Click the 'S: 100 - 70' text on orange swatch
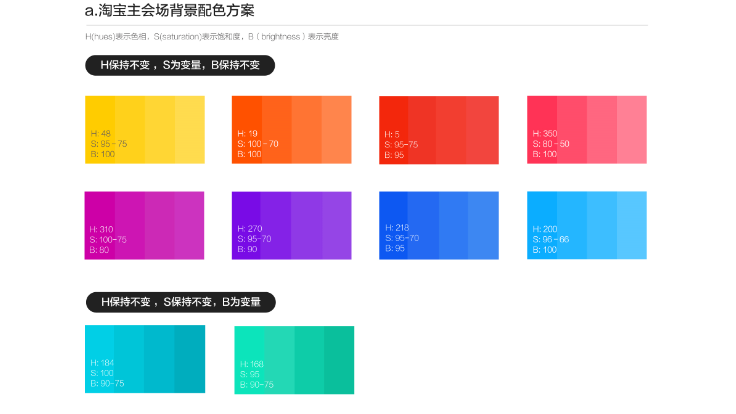The image size is (736, 414). click(258, 144)
